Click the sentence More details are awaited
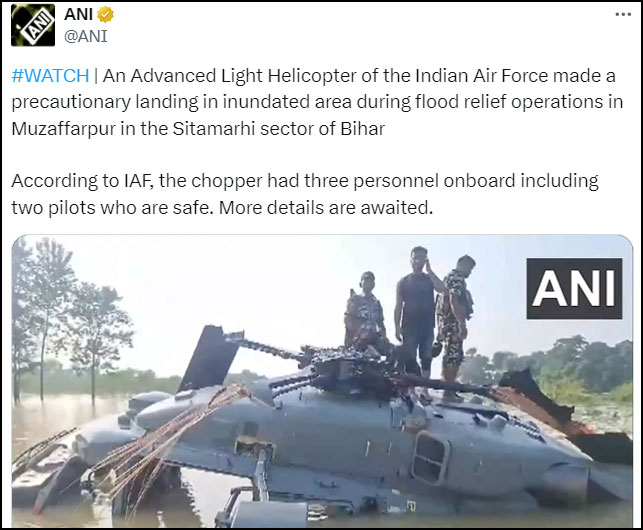This screenshot has height=530, width=643. 326,208
